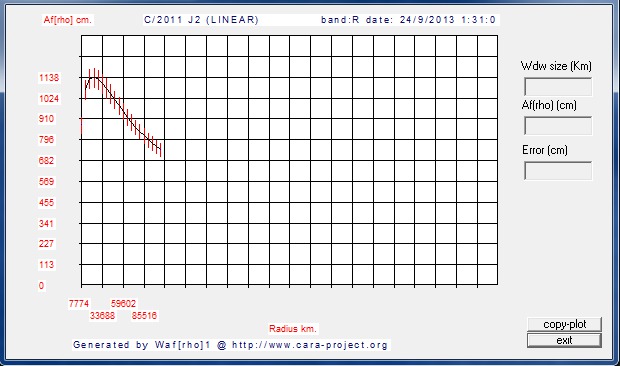Click the last data point on curve
This screenshot has height=366, width=620.
pyautogui.click(x=161, y=150)
